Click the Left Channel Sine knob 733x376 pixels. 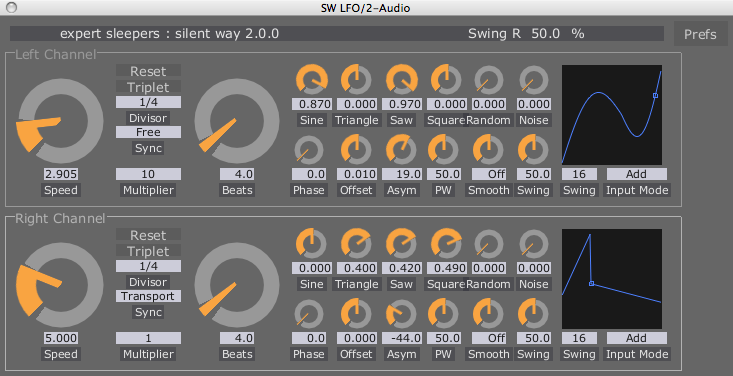(311, 80)
